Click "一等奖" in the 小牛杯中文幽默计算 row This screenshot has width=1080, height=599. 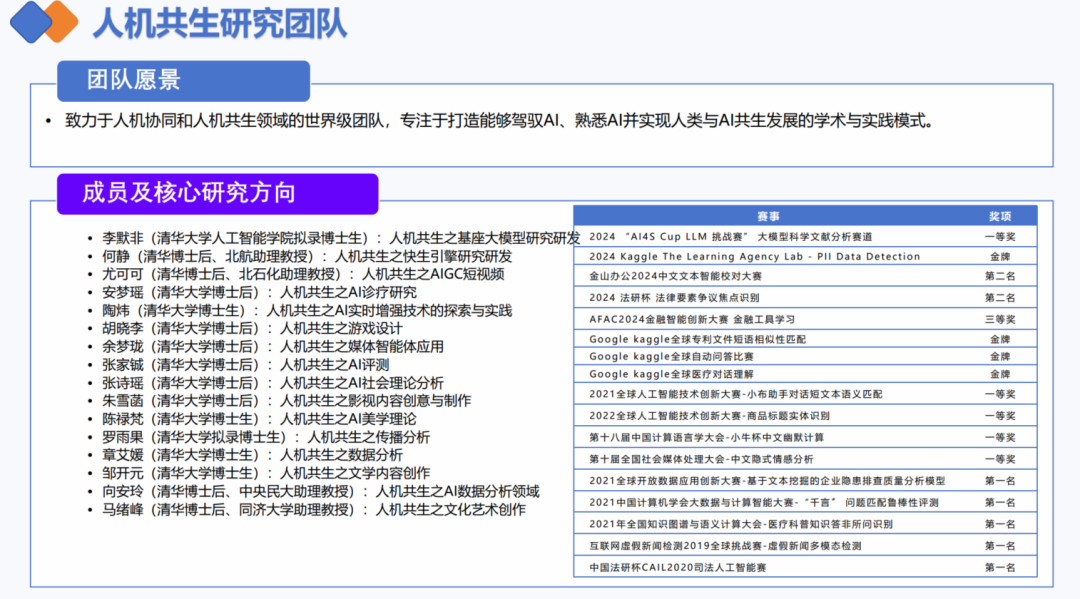(x=1000, y=438)
